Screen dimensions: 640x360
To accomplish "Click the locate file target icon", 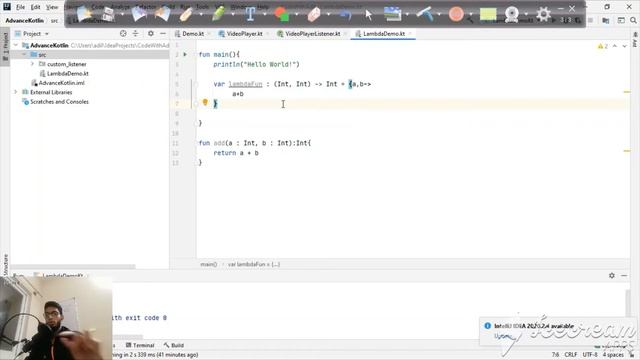I will tap(123, 33).
